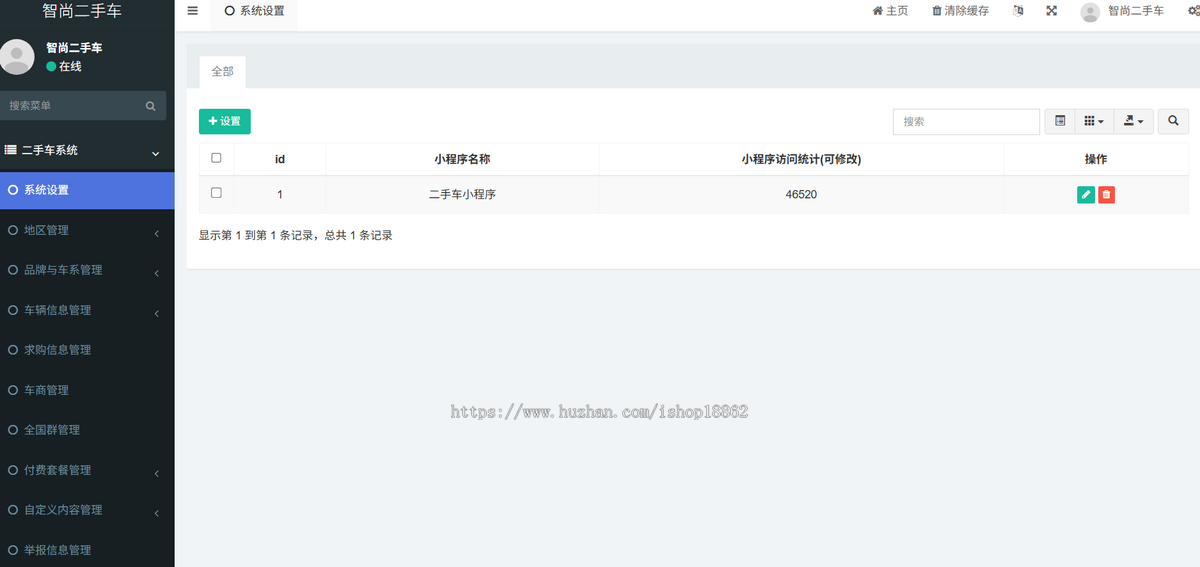Open 全国群管理 sidebar item
This screenshot has height=567, width=1200.
coord(87,430)
